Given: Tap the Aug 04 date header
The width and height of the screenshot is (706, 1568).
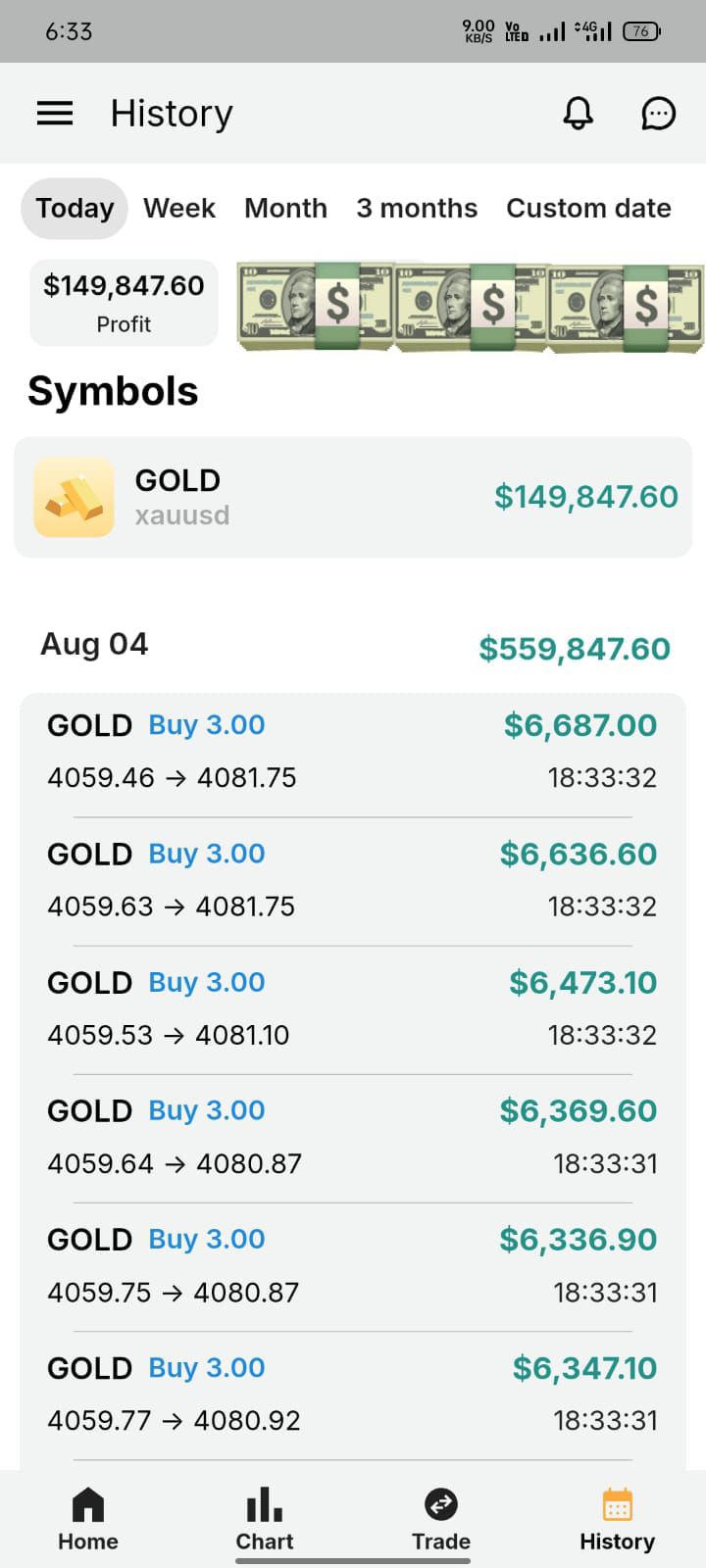Looking at the screenshot, I should coord(94,644).
